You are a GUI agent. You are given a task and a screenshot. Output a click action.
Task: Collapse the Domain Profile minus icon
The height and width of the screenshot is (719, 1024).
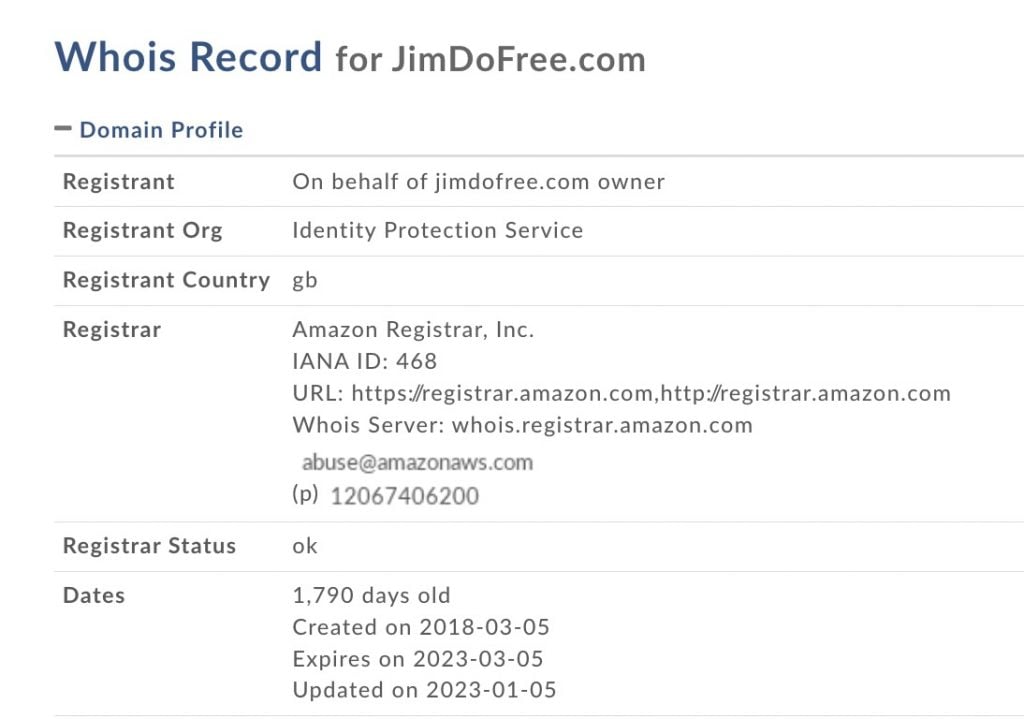pyautogui.click(x=64, y=129)
